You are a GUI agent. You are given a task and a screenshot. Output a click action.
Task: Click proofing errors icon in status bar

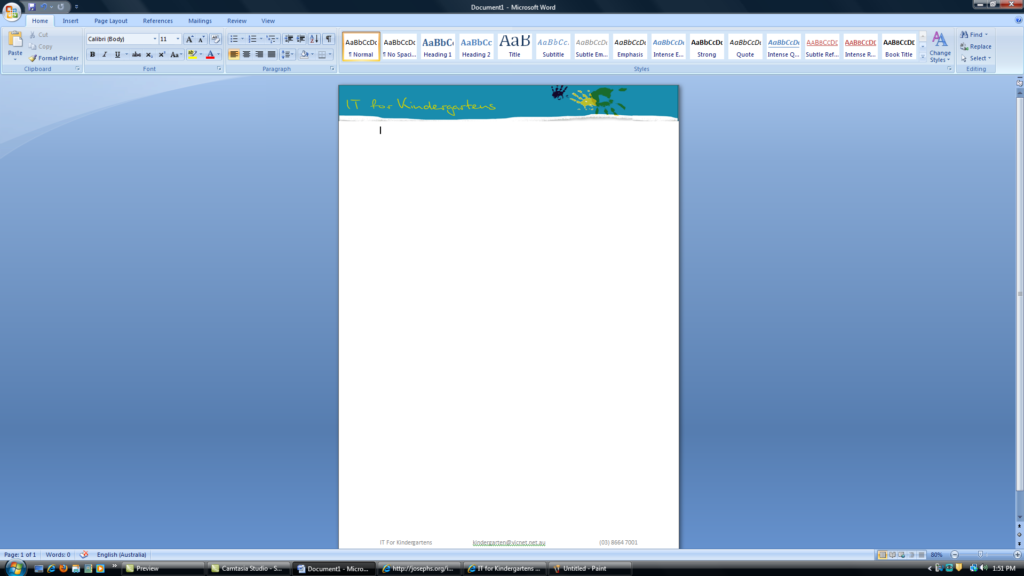(x=84, y=554)
